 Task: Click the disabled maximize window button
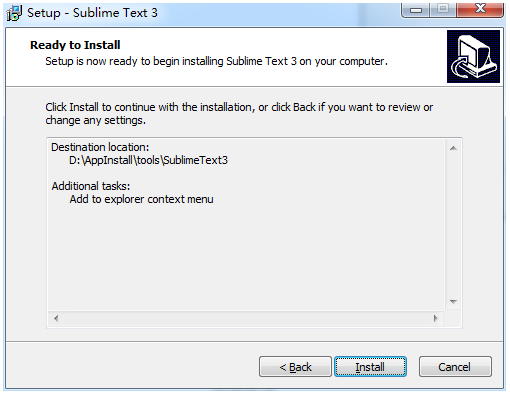(x=443, y=9)
